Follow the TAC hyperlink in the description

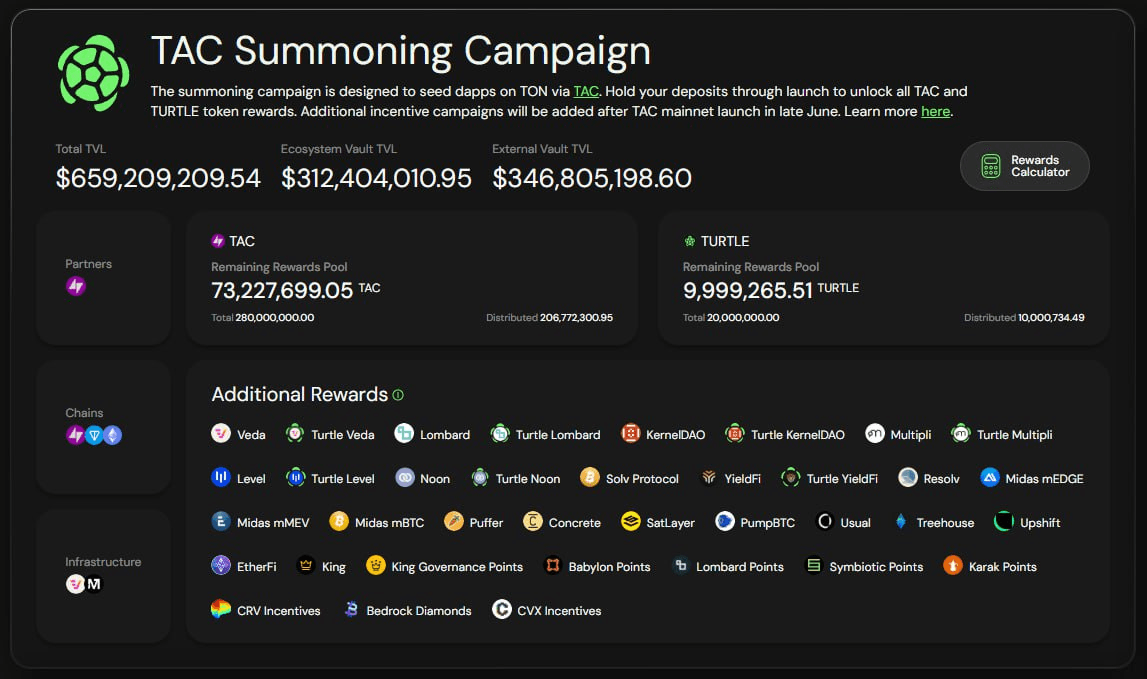click(586, 91)
